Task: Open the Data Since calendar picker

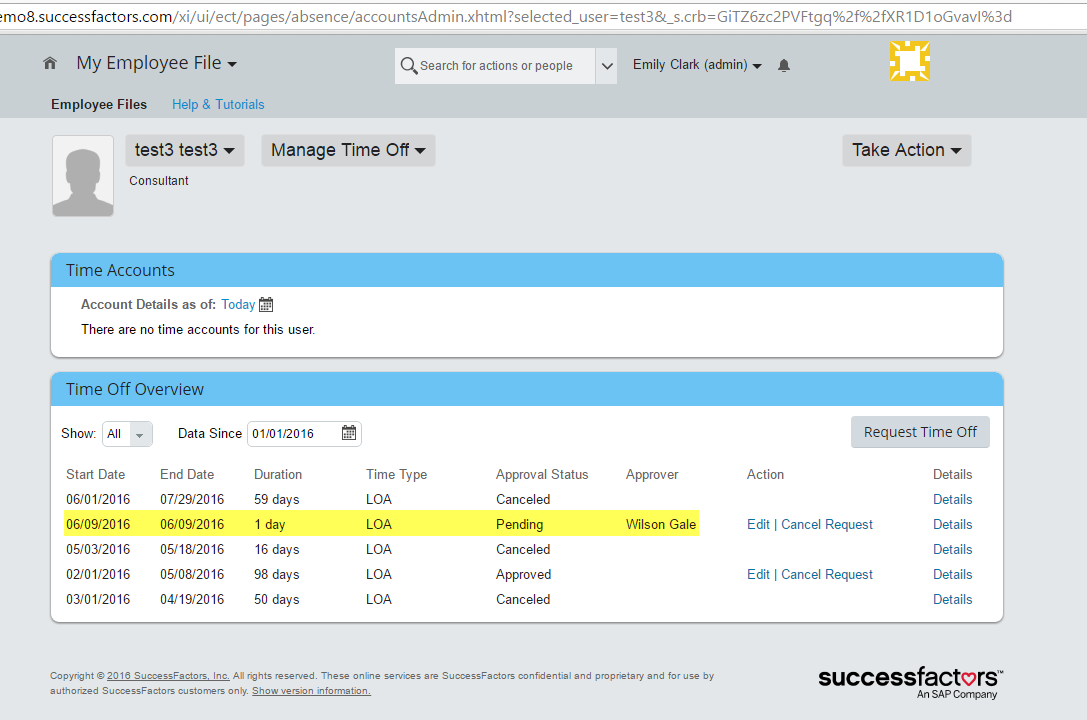Action: [349, 433]
